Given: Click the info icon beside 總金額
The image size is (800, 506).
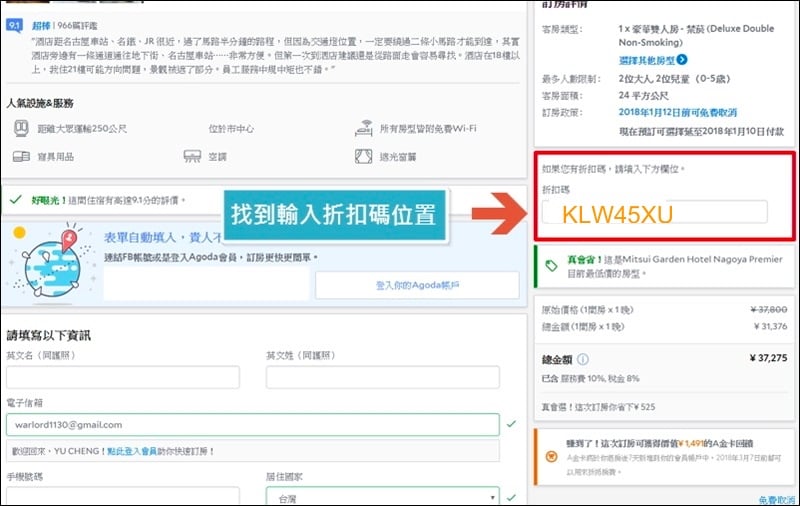Looking at the screenshot, I should click(583, 359).
